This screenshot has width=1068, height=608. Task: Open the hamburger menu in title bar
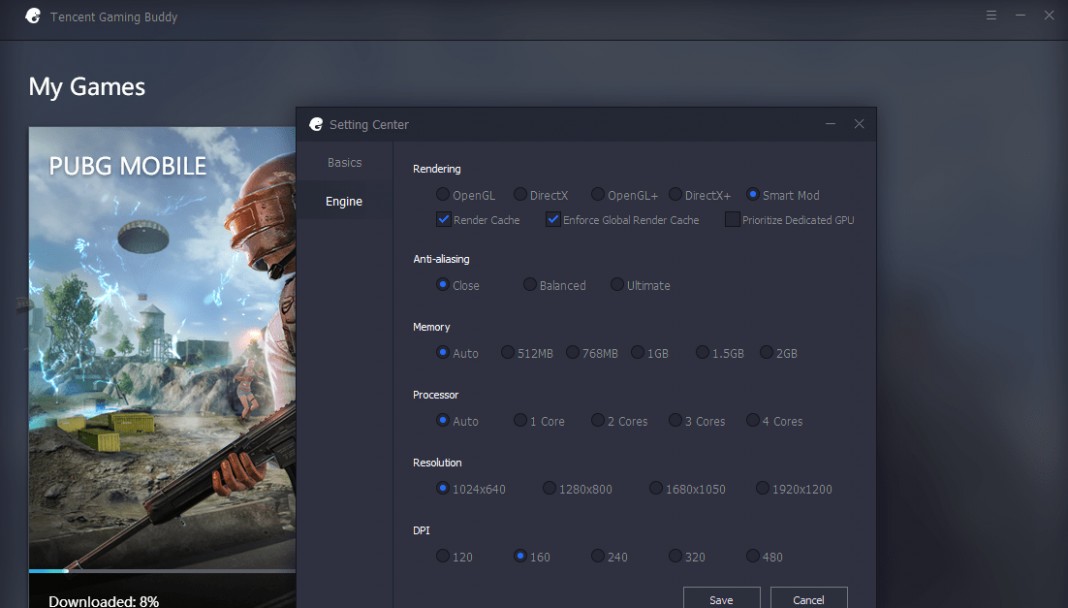[991, 15]
